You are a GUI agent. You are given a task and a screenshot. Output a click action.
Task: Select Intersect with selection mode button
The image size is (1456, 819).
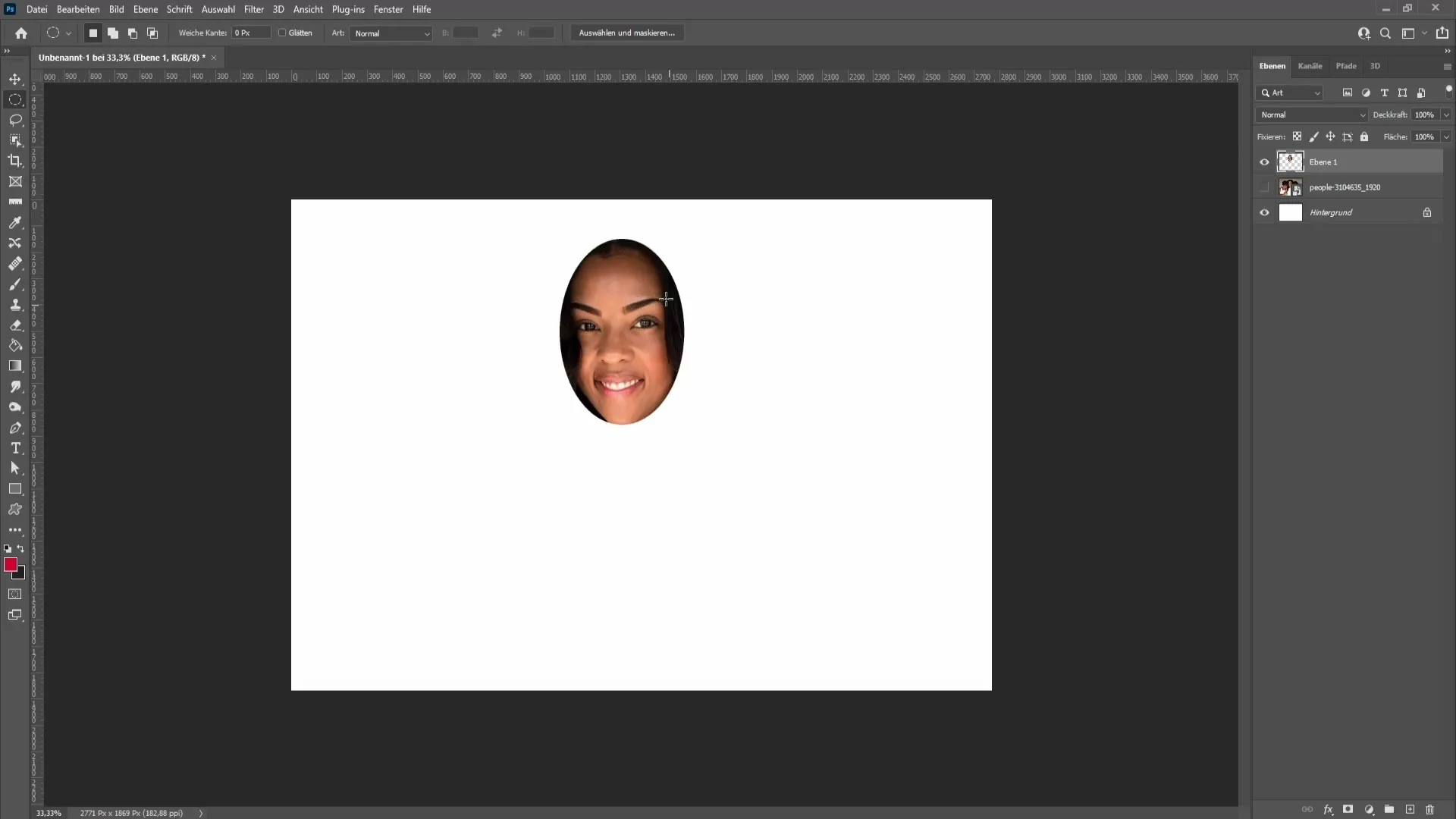[x=152, y=33]
